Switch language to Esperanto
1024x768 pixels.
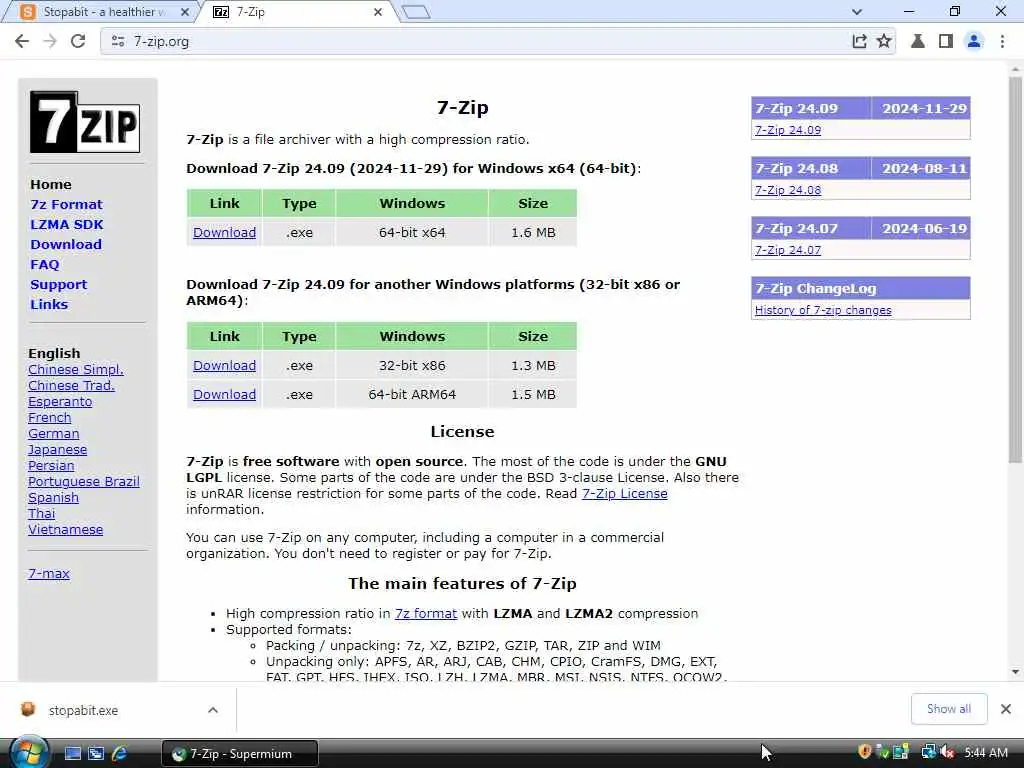pyautogui.click(x=60, y=402)
